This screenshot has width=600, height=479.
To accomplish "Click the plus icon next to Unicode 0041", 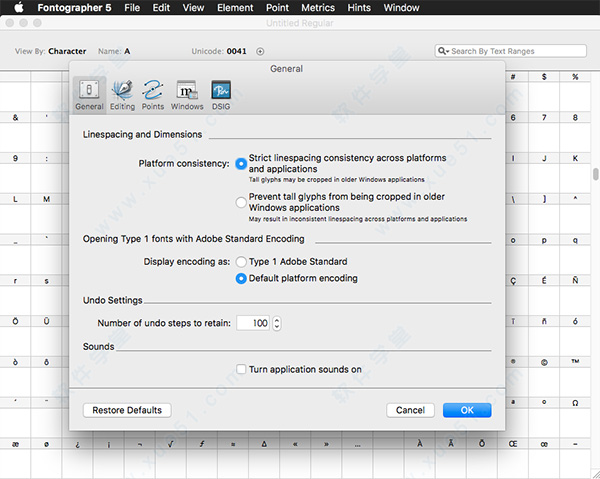I will [260, 51].
